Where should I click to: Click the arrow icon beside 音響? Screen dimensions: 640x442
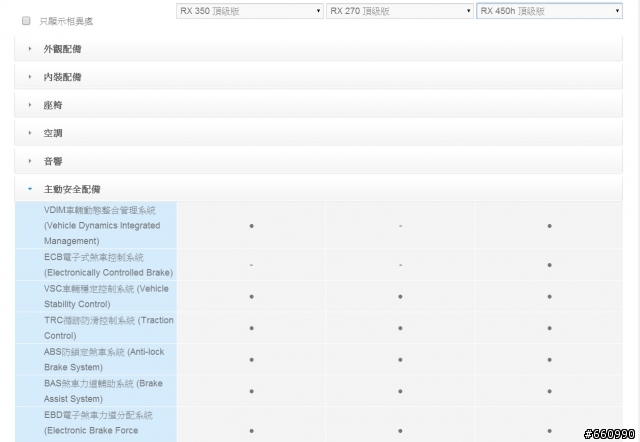pos(30,161)
